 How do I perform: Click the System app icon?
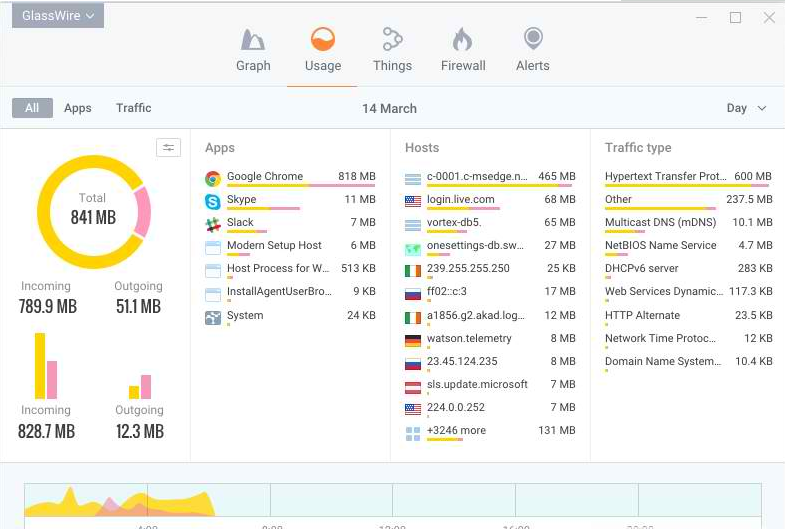click(213, 318)
